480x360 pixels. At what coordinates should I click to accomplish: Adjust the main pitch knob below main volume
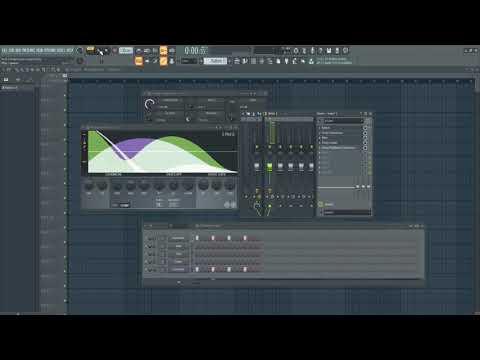[x=80, y=61]
